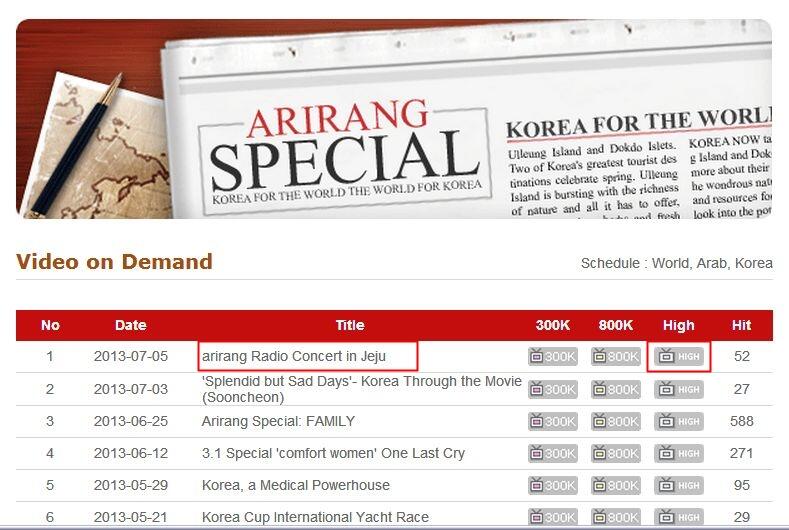Open the Arab schedule link
789x530 pixels.
click(712, 263)
